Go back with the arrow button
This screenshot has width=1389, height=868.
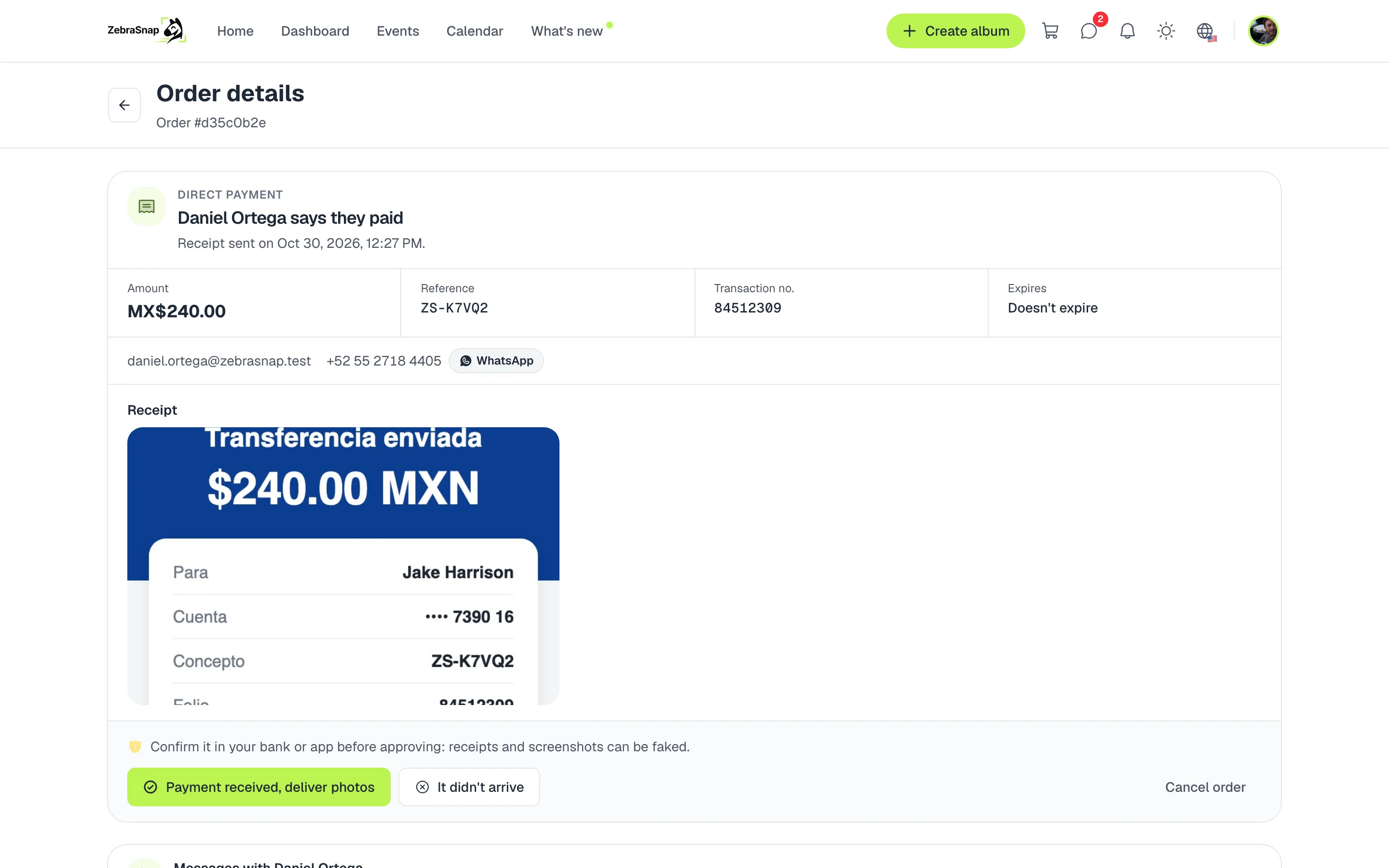(124, 105)
